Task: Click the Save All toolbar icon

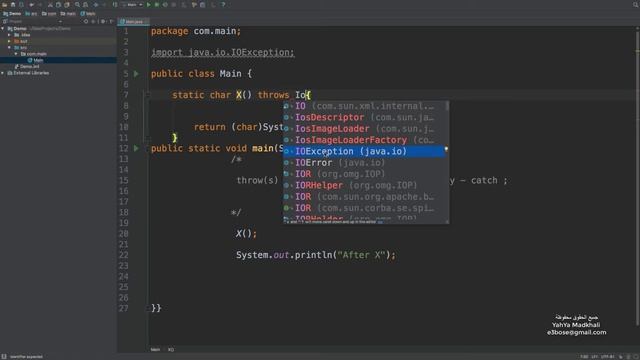Action: click(13, 4)
